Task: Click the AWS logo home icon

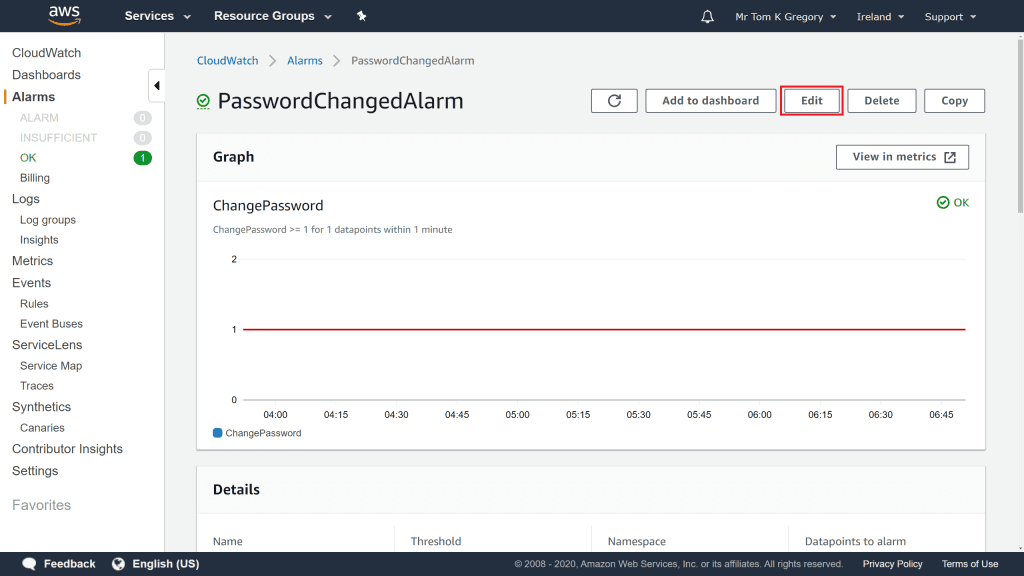Action: click(x=65, y=16)
